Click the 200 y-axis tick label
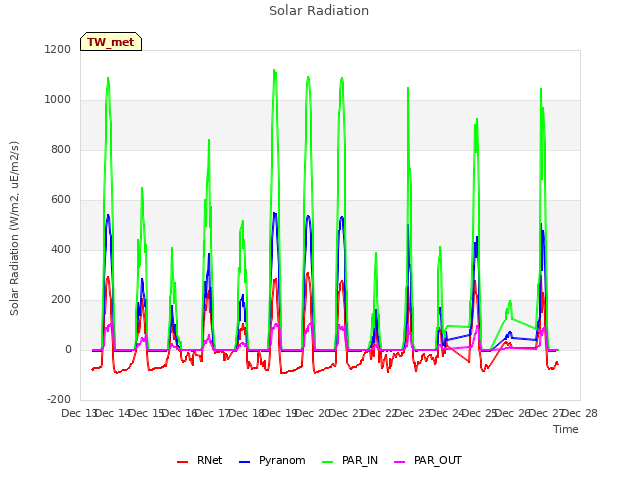 pyautogui.click(x=61, y=300)
